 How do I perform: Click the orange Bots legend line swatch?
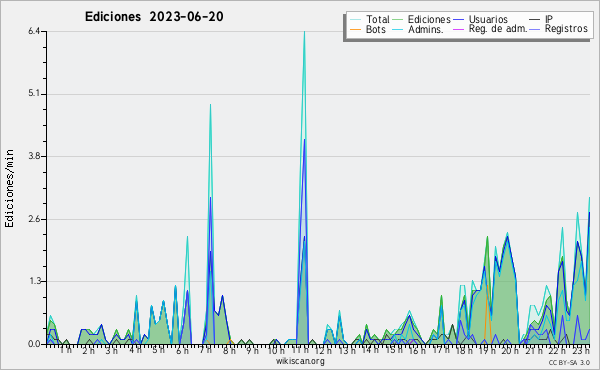pos(355,29)
